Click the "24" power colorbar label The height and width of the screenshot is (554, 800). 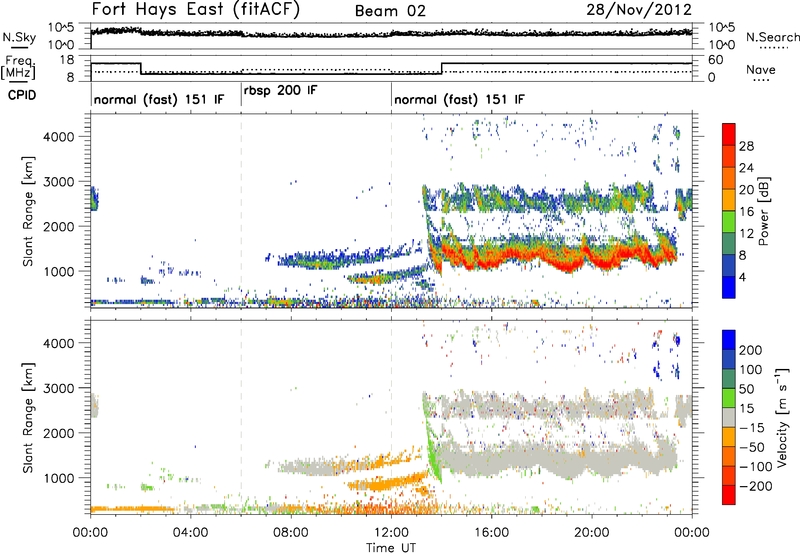[x=746, y=168]
